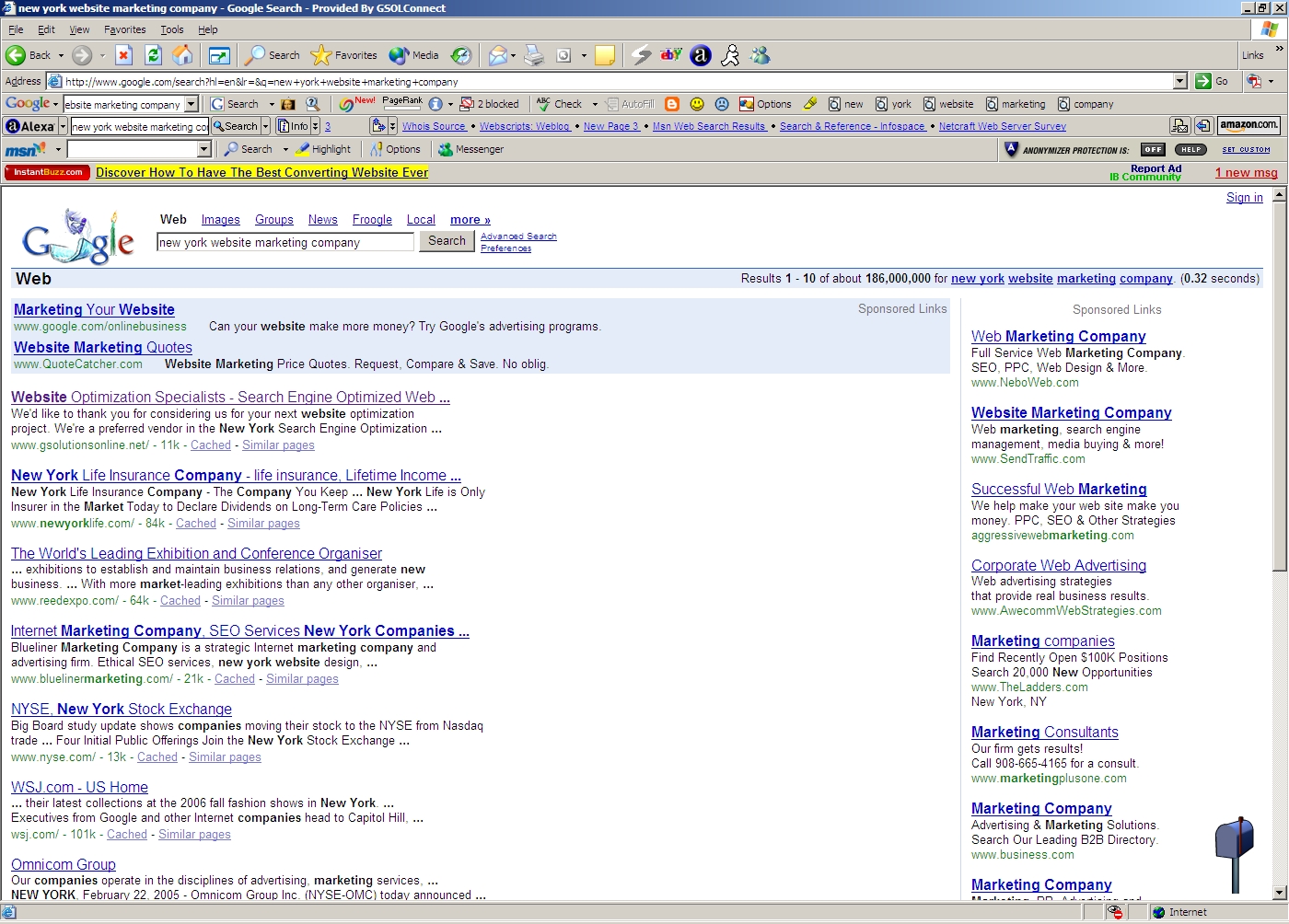Open the Back button history dropdown arrow
The image size is (1289, 924).
click(61, 55)
